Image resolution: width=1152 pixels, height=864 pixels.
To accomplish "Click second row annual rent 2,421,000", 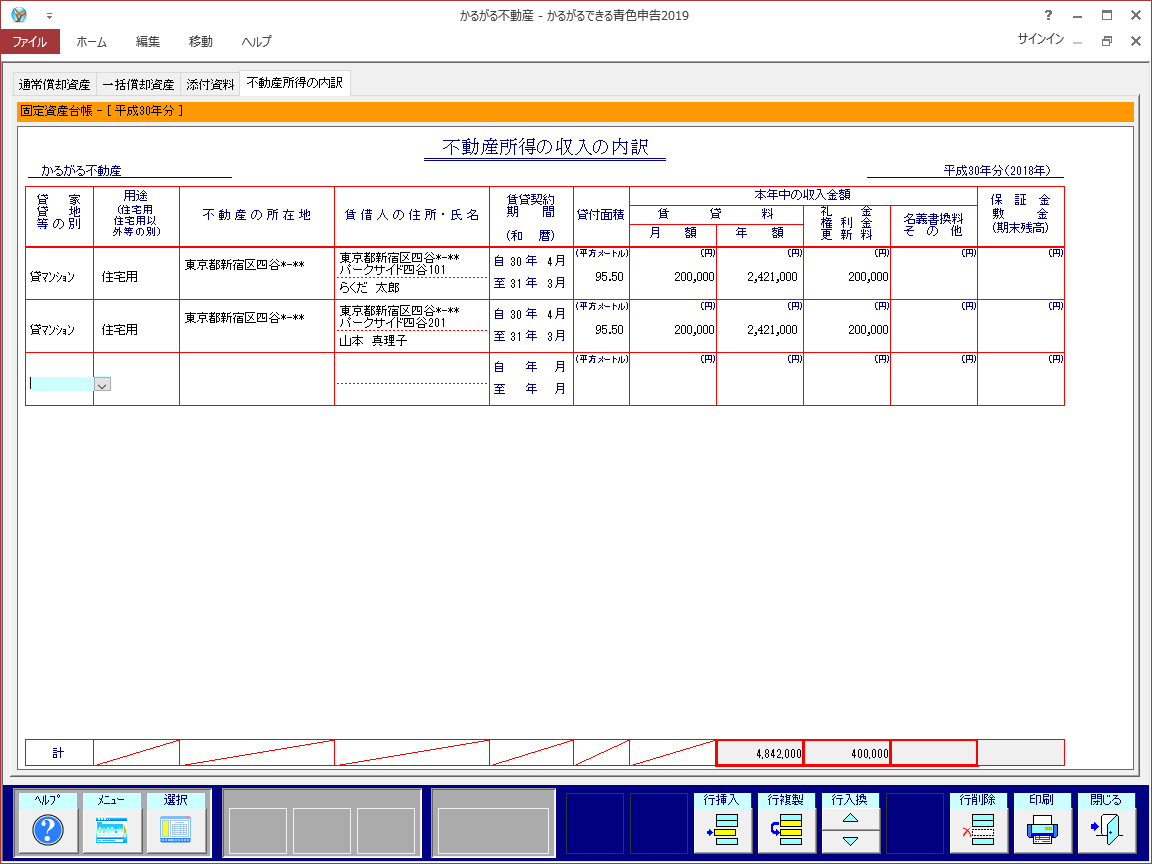I will [x=772, y=330].
